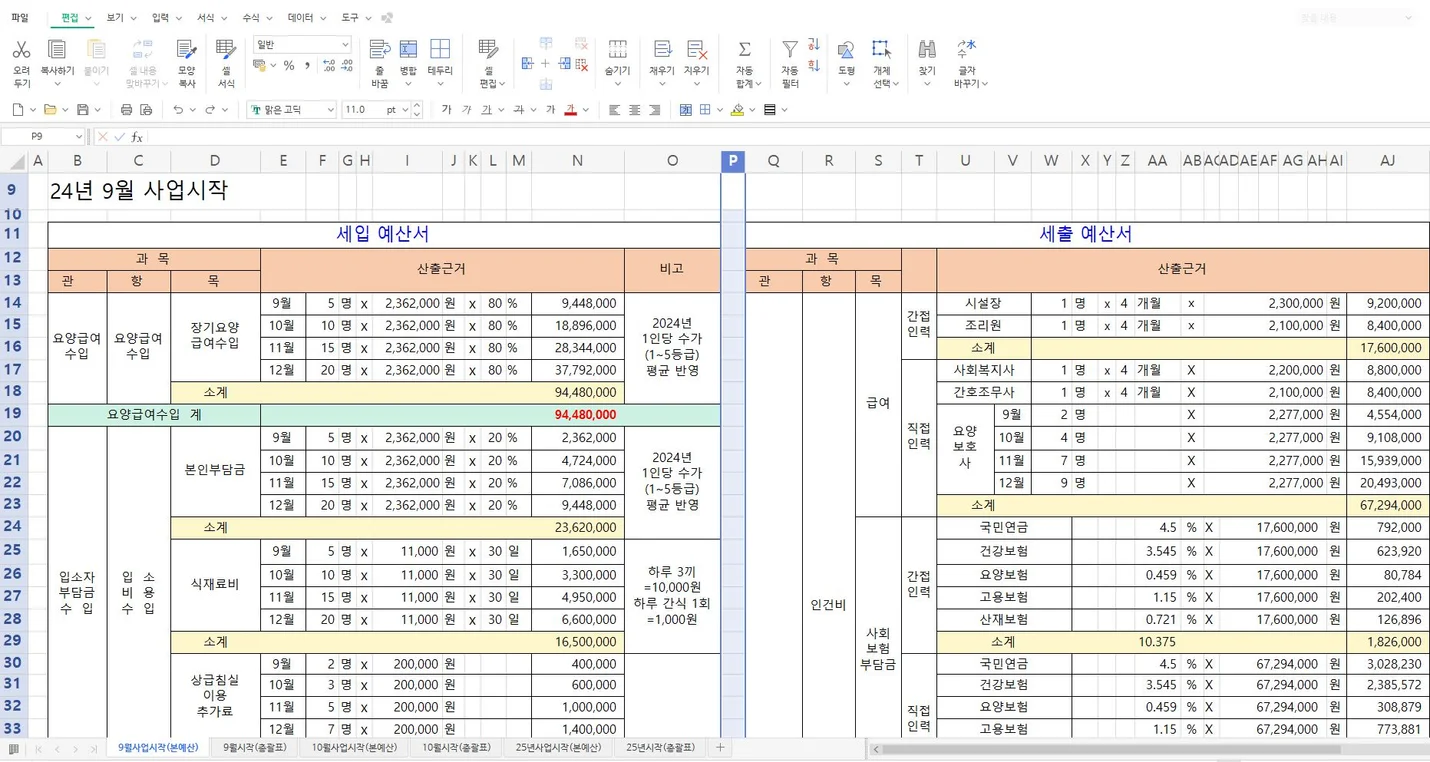Viewport: 1430px width, 762px height.
Task: Toggle 줄 바꿈 wrap text
Action: click(x=380, y=50)
